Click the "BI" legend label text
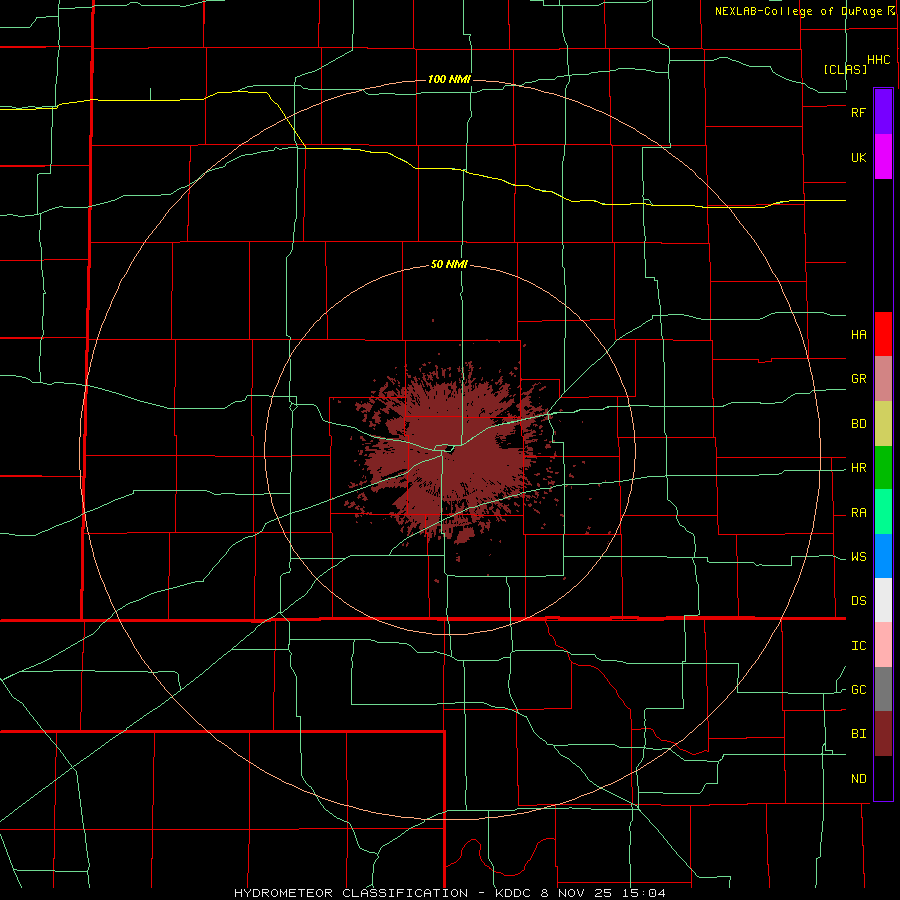Image resolution: width=900 pixels, height=900 pixels. pyautogui.click(x=858, y=734)
